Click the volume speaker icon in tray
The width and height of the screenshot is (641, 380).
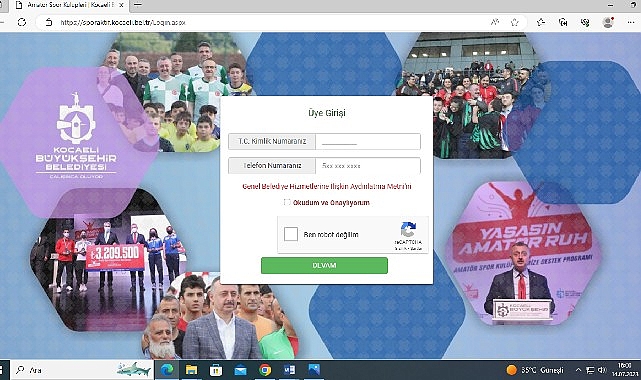click(601, 370)
